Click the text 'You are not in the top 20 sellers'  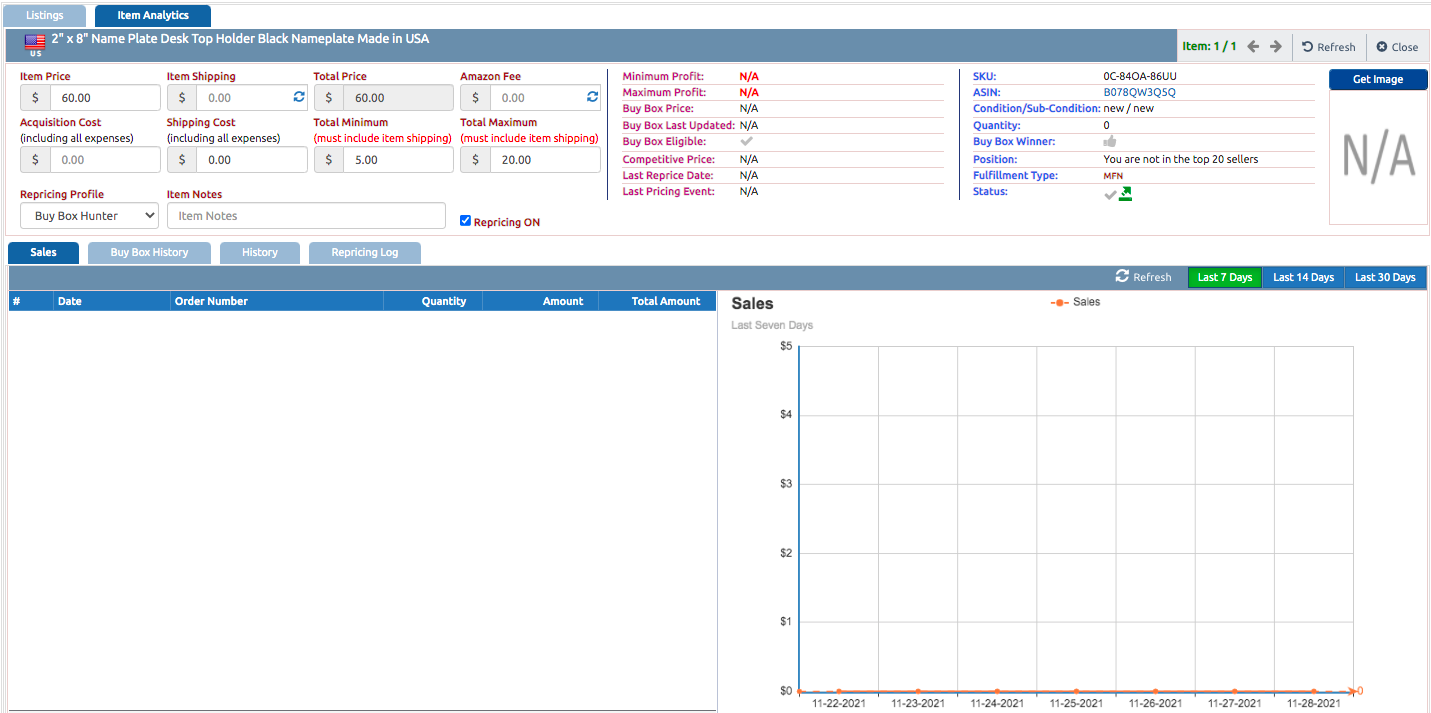click(x=1181, y=159)
